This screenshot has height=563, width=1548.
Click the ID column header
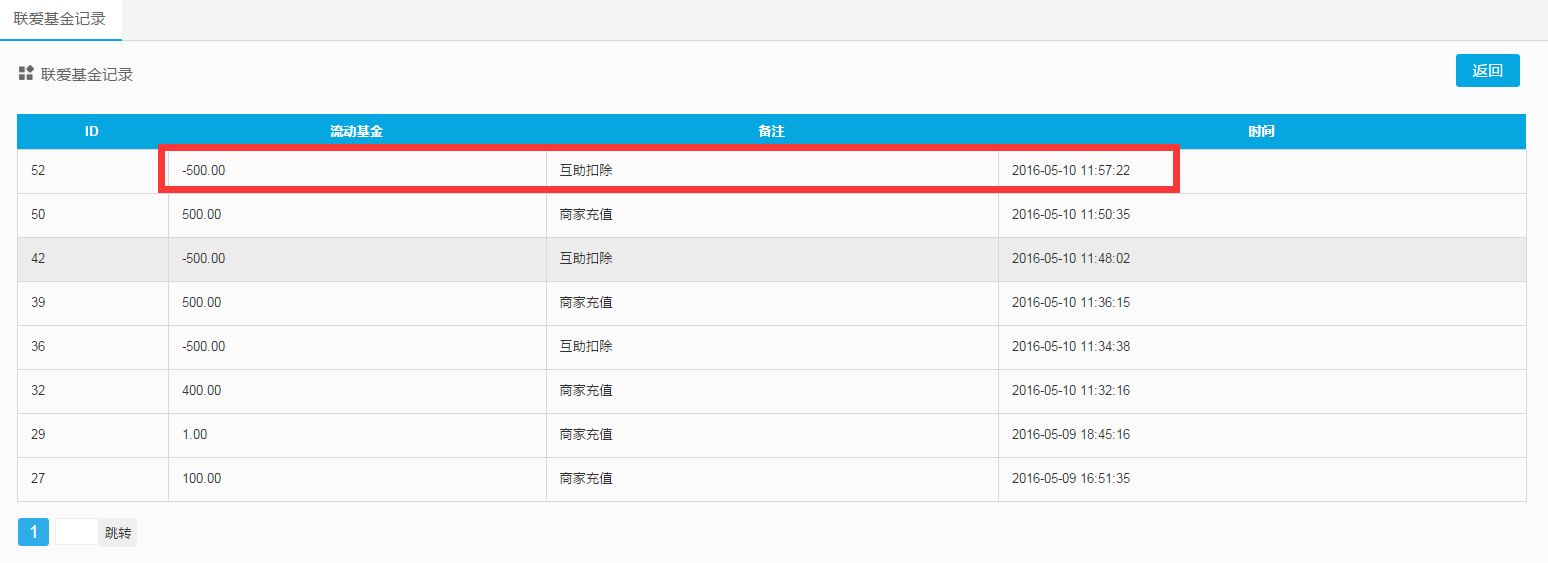[x=92, y=132]
